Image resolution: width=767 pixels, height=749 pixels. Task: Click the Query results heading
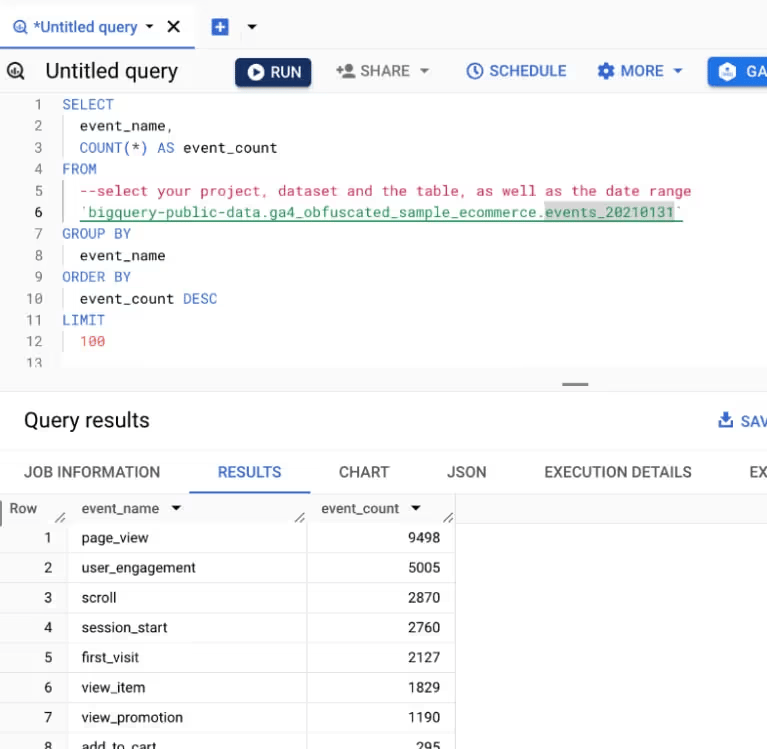click(87, 421)
